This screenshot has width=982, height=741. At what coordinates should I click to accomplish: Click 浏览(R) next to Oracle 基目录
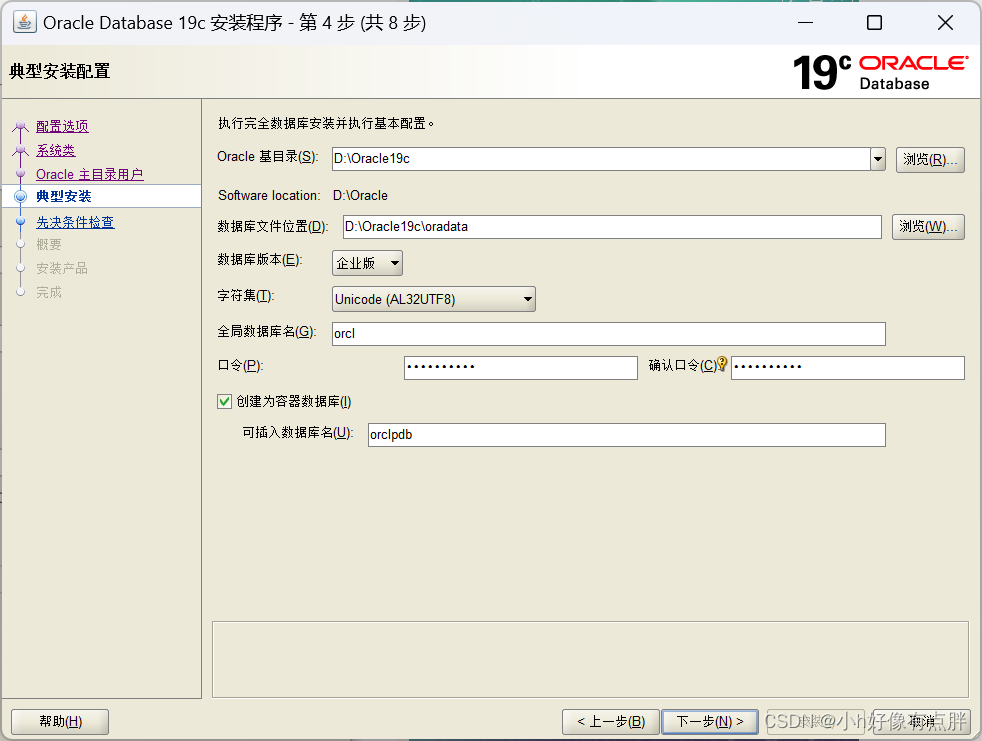point(930,159)
